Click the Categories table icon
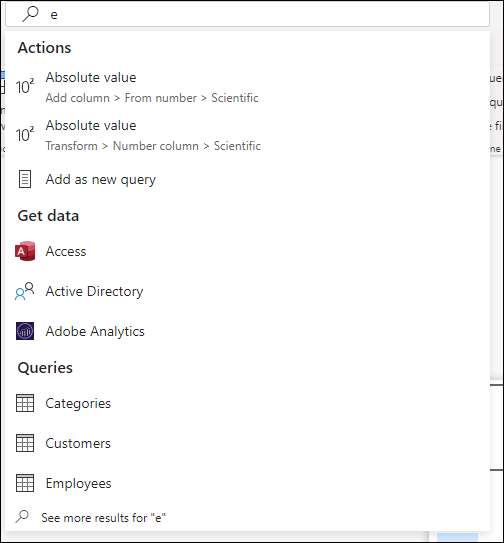 25,403
